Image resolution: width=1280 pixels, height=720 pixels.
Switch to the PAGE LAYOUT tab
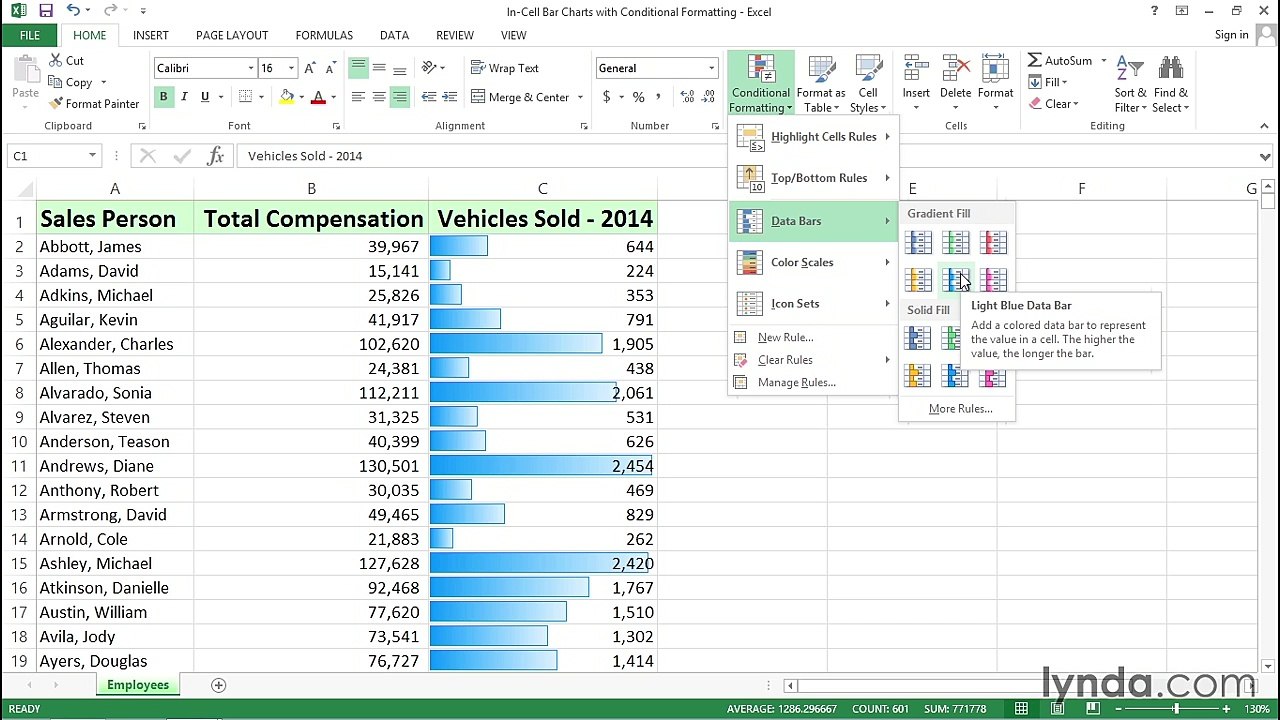point(232,35)
